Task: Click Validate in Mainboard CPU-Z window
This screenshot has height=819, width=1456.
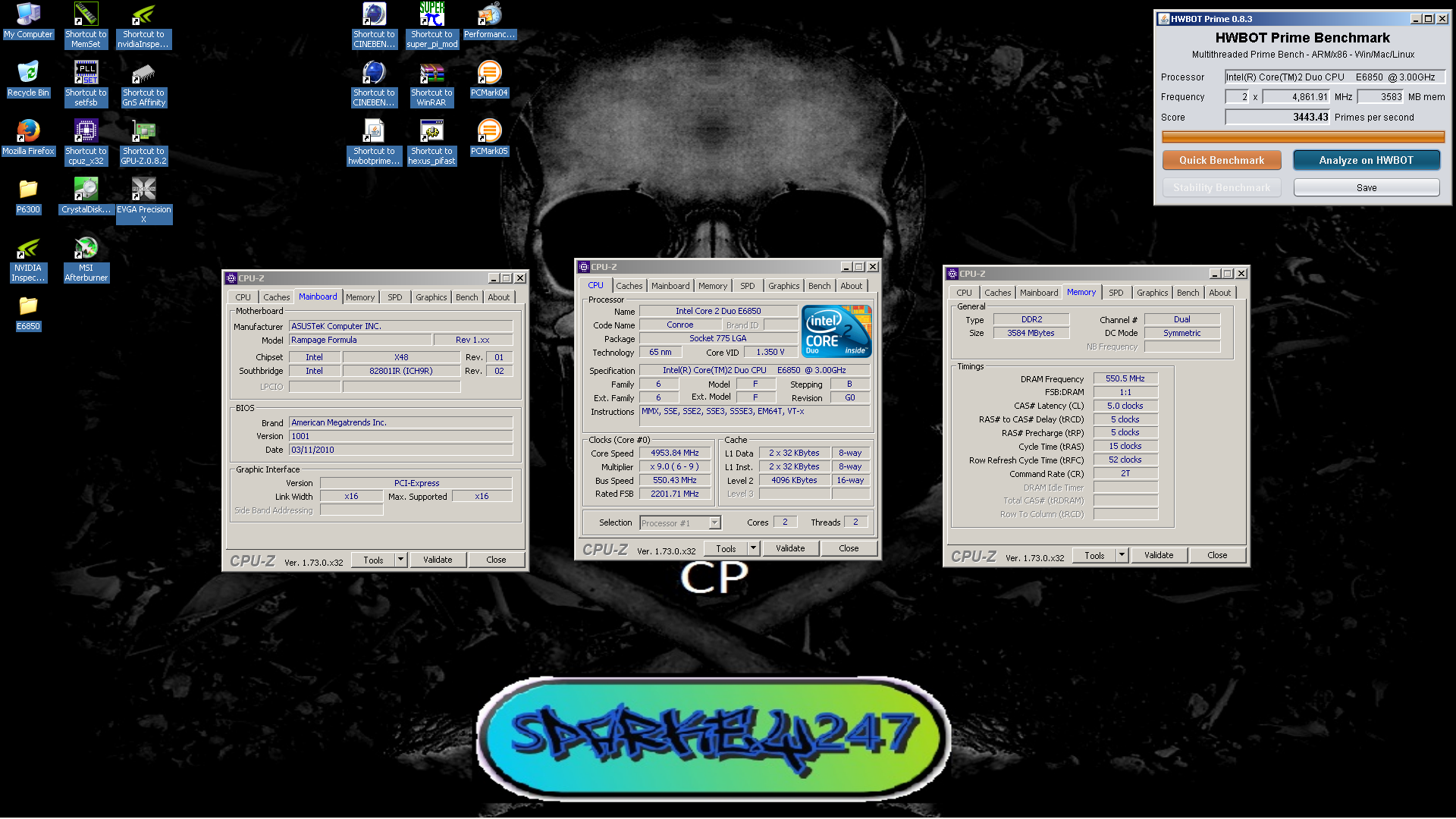Action: click(x=438, y=560)
